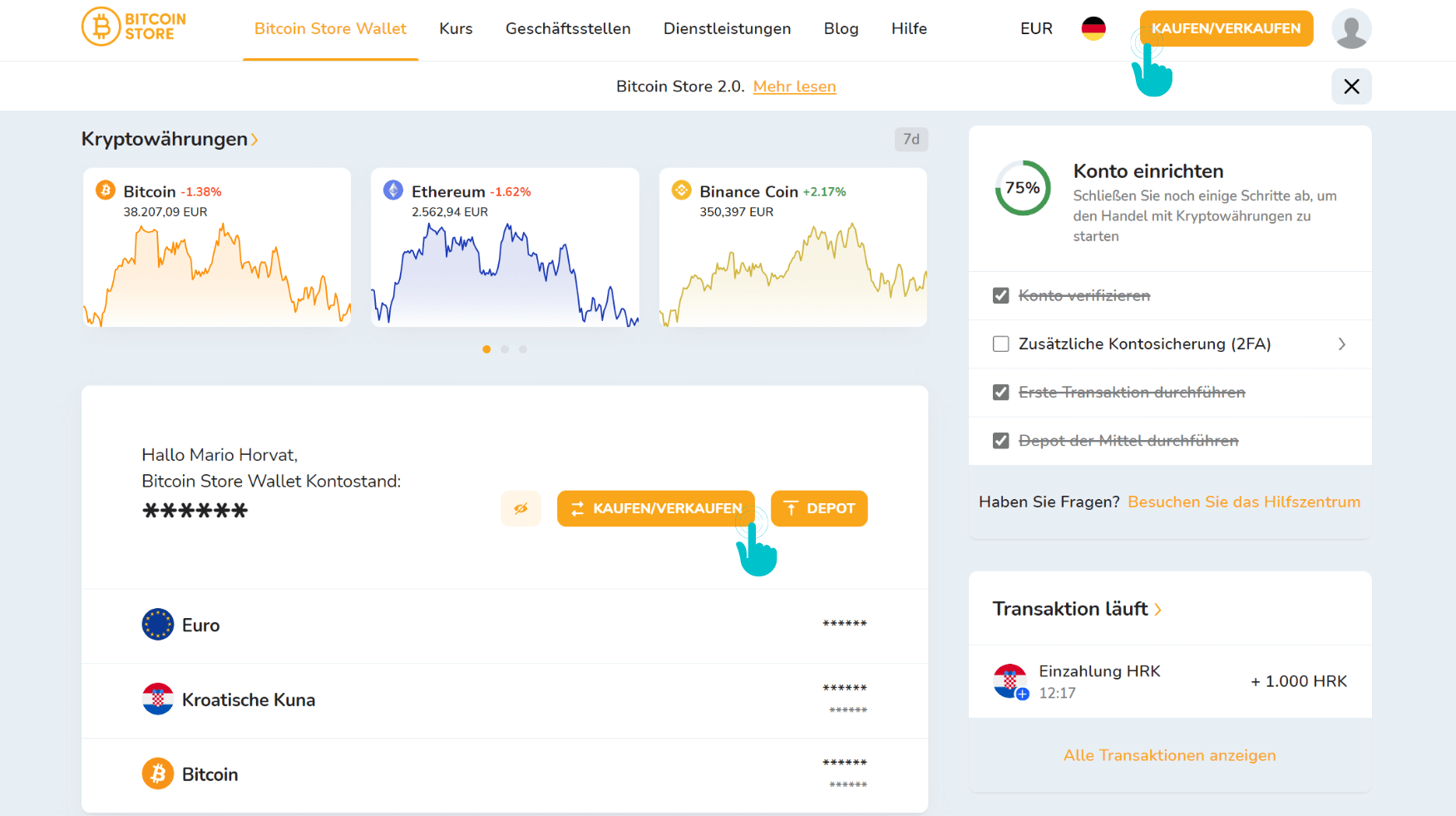The width and height of the screenshot is (1456, 816).
Task: Close the Bitcoin Store 2.0 banner
Action: [x=1351, y=87]
